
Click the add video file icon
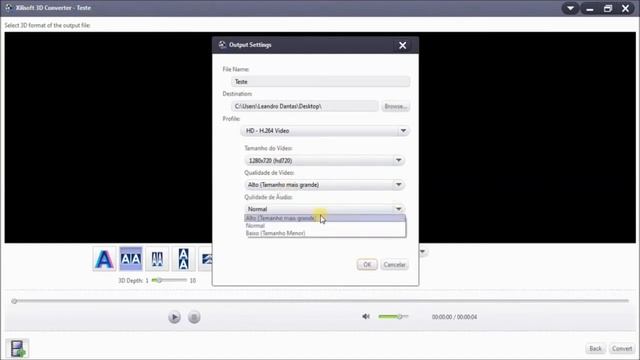tap(17, 349)
